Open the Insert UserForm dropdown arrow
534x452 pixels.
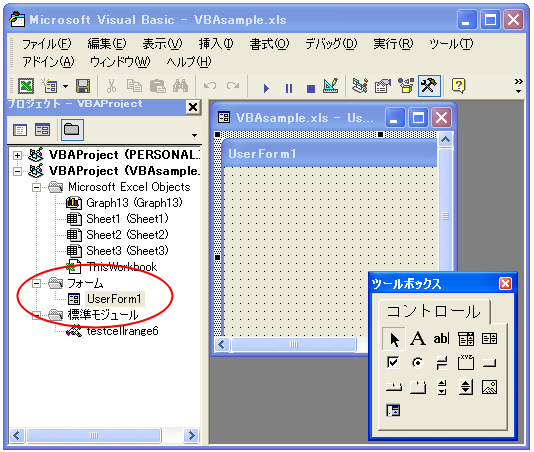[65, 86]
